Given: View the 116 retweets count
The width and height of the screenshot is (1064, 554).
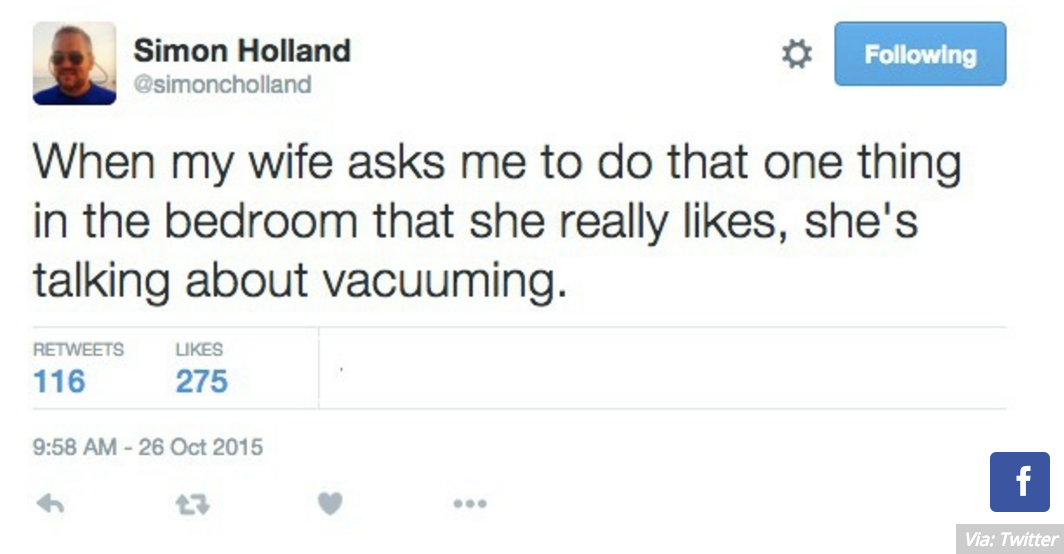Looking at the screenshot, I should [60, 381].
